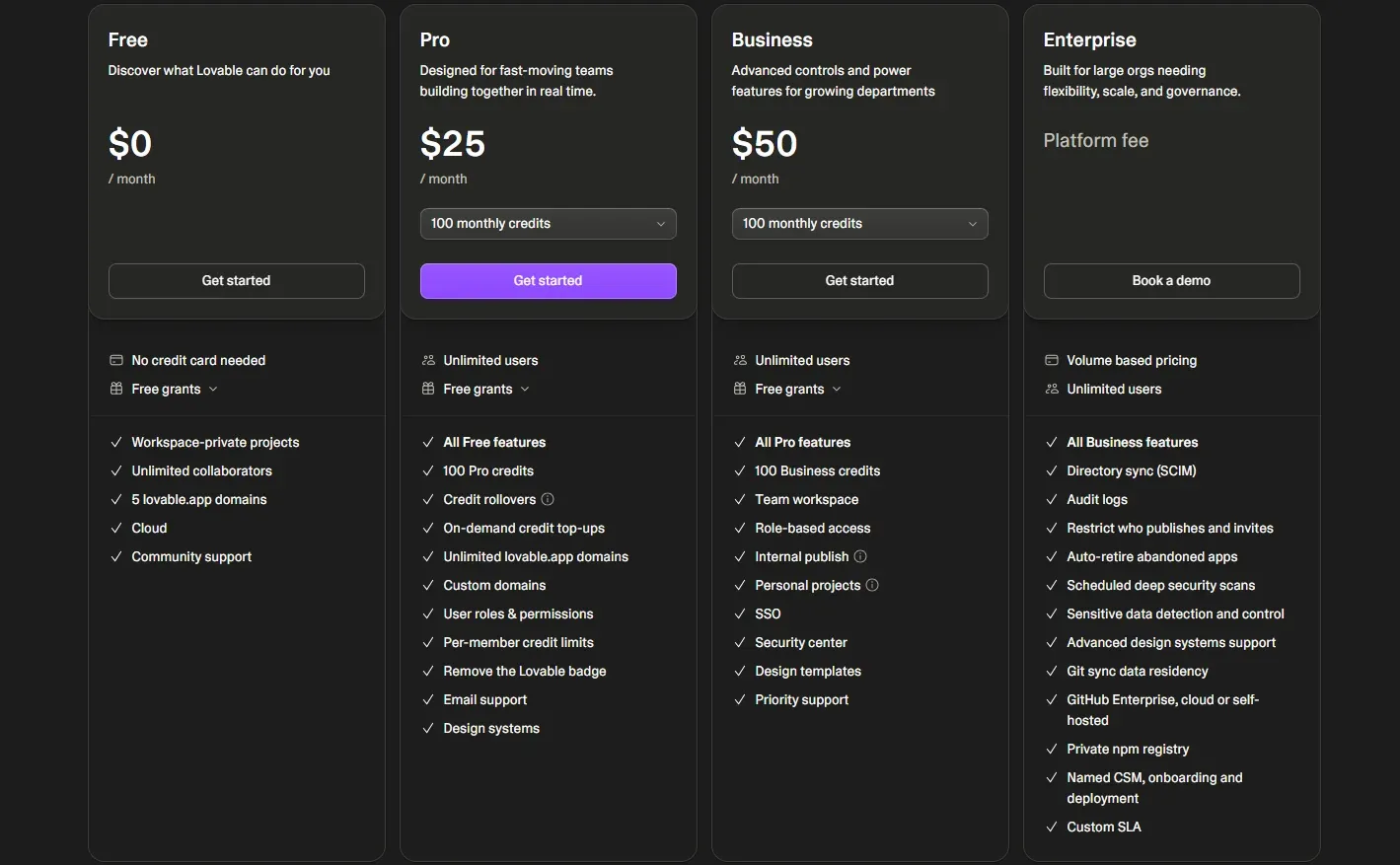
Task: Open the Pro plan monthly credits dropdown
Action: click(x=548, y=224)
